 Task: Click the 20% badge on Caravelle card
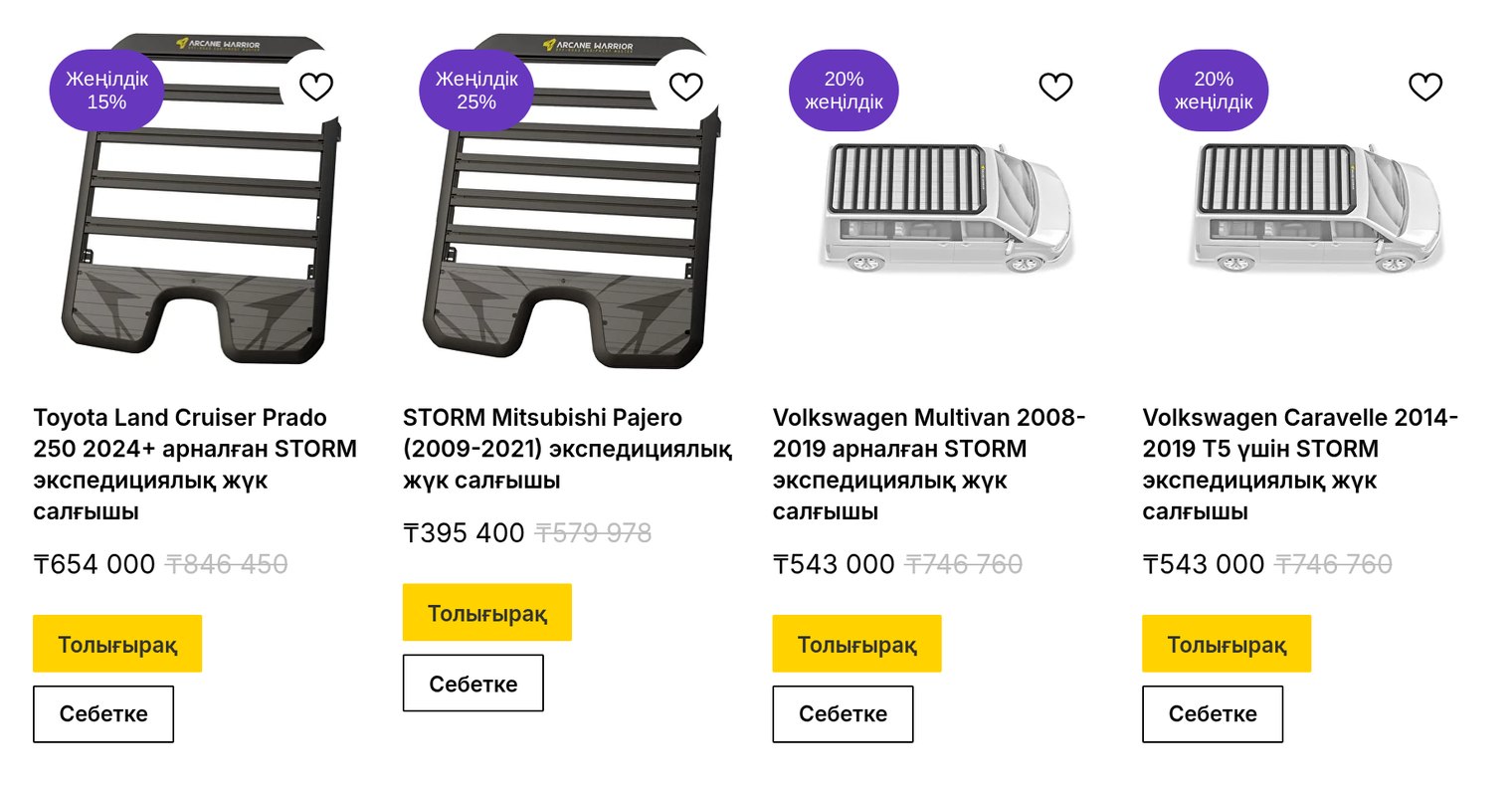1214,91
